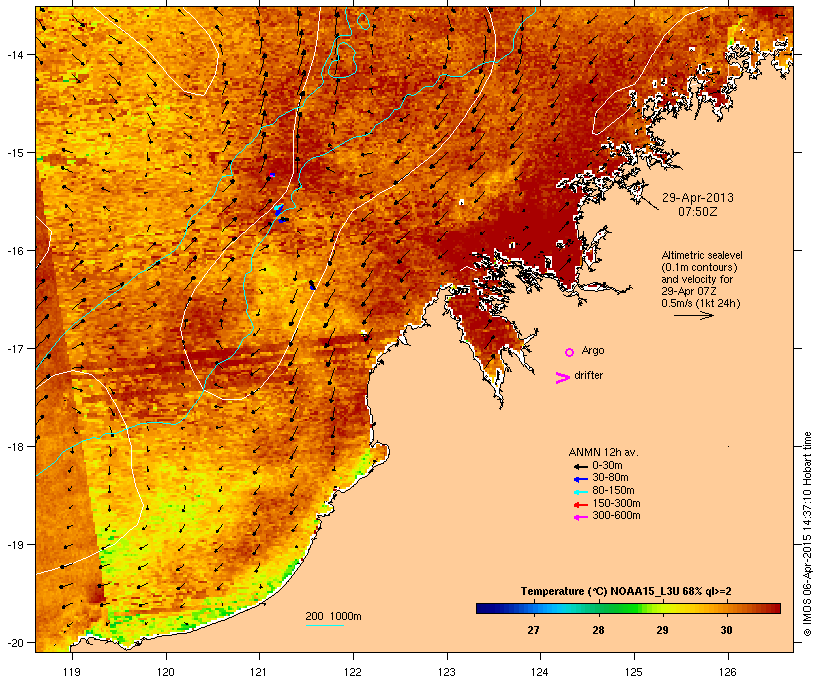Click the magenta 300-600m arrow in ANMN legend
The image size is (820, 680).
(x=580, y=517)
